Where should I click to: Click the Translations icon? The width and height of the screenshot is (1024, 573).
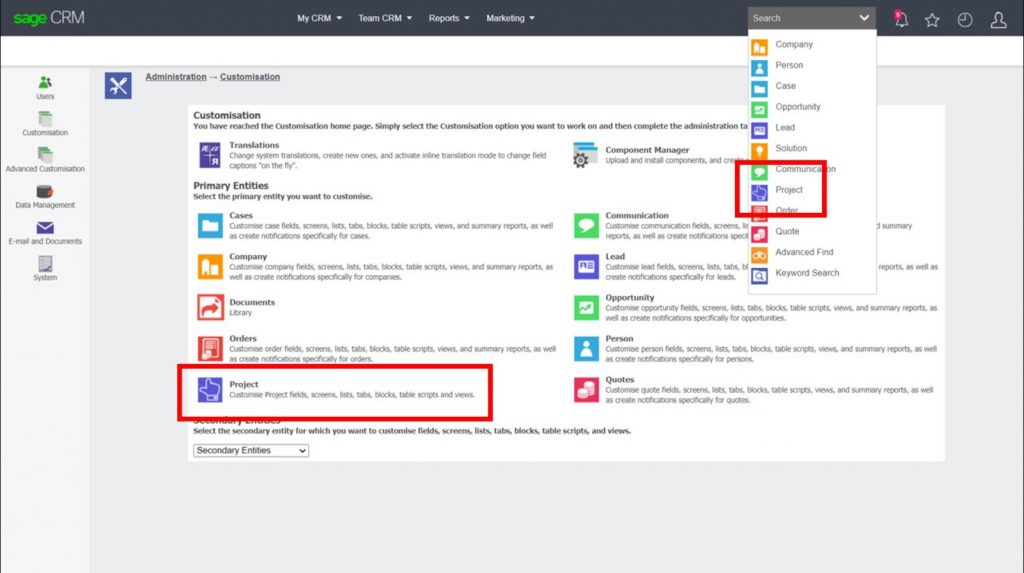[210, 156]
